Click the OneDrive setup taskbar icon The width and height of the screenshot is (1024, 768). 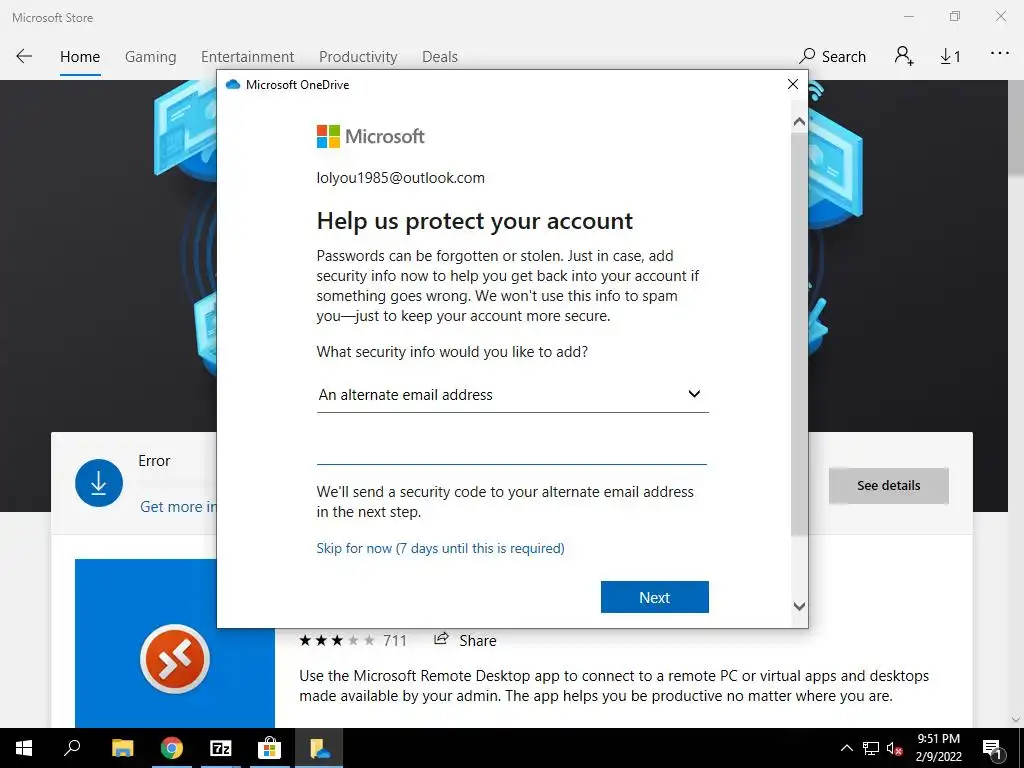pyautogui.click(x=319, y=748)
